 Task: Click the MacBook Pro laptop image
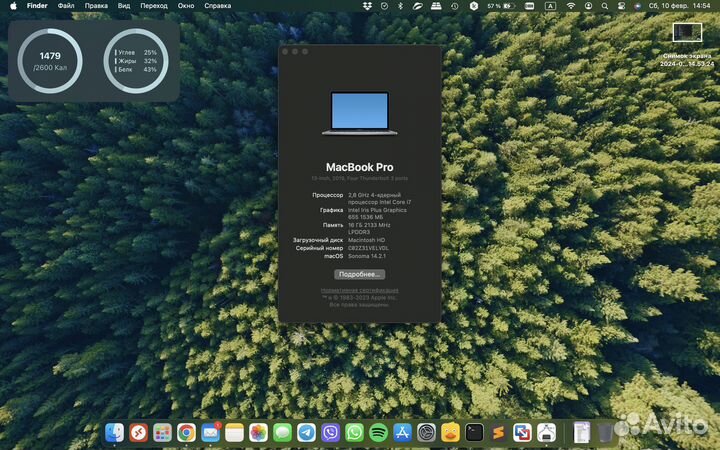click(x=360, y=113)
